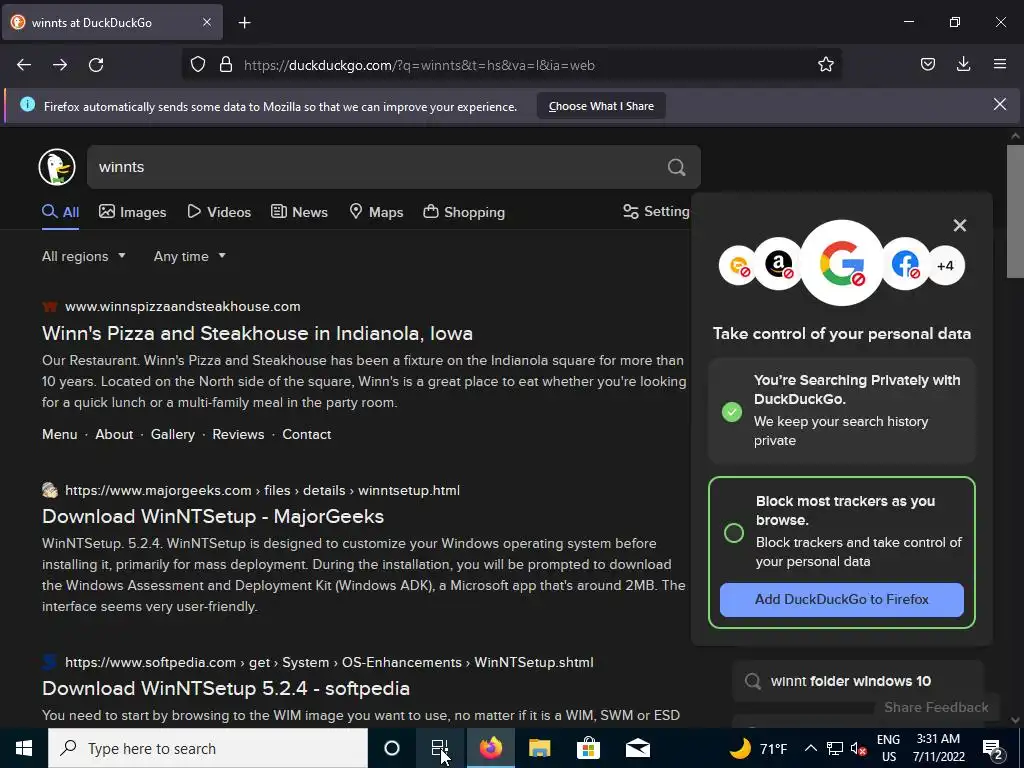Screen dimensions: 1024x768
Task: Click empty circle beside Block most trackers
Action: [x=734, y=533]
